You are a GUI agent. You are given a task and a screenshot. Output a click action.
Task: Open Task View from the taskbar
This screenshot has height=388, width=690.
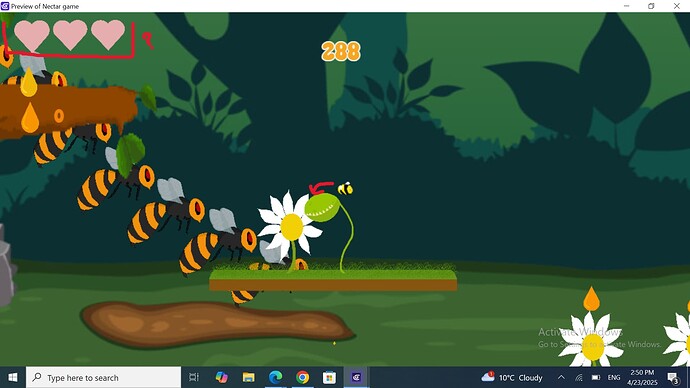tap(194, 377)
